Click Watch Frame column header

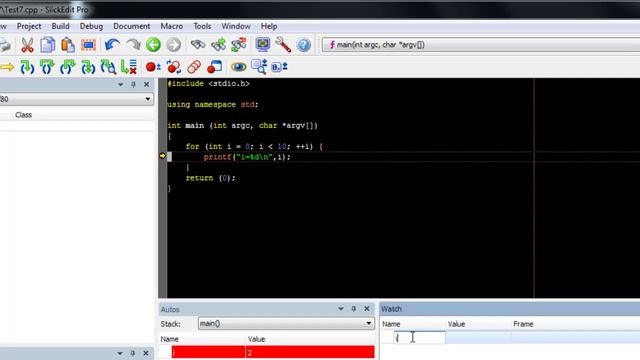pyautogui.click(x=523, y=324)
